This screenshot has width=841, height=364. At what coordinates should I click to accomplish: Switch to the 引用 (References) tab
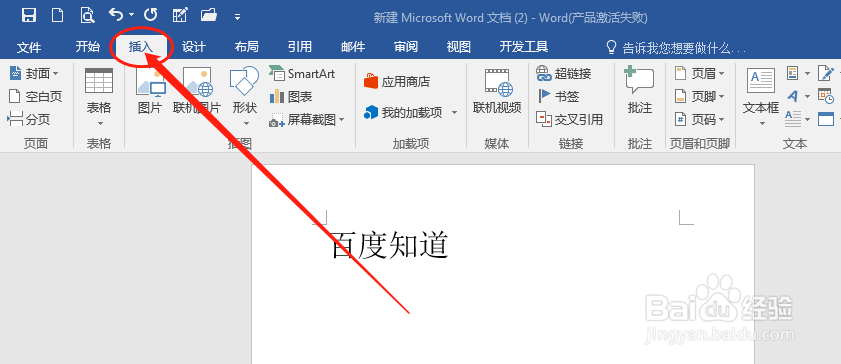point(300,47)
